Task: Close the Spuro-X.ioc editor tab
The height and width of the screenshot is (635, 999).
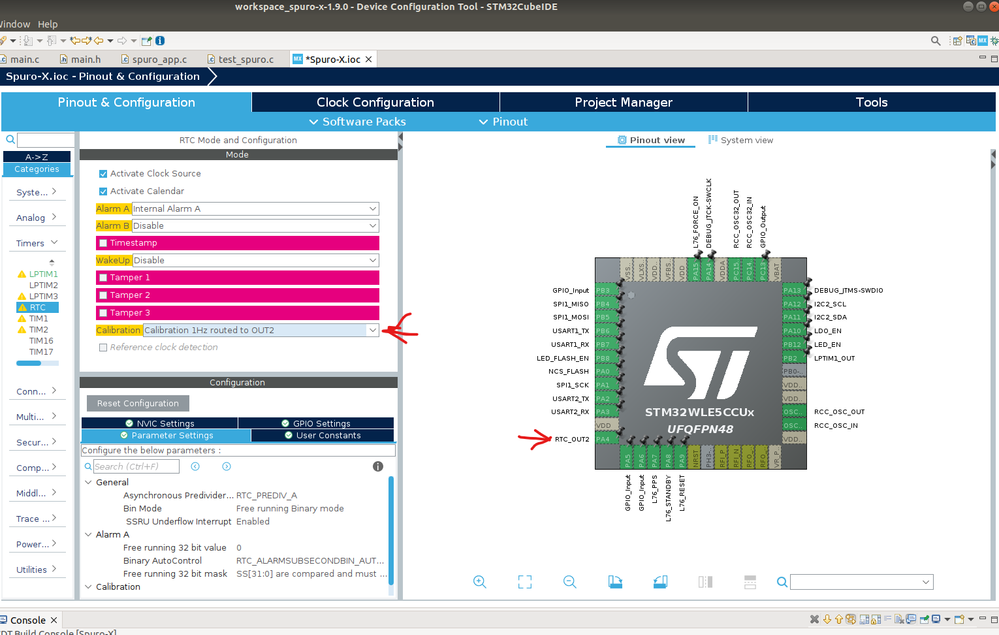Action: coord(368,59)
